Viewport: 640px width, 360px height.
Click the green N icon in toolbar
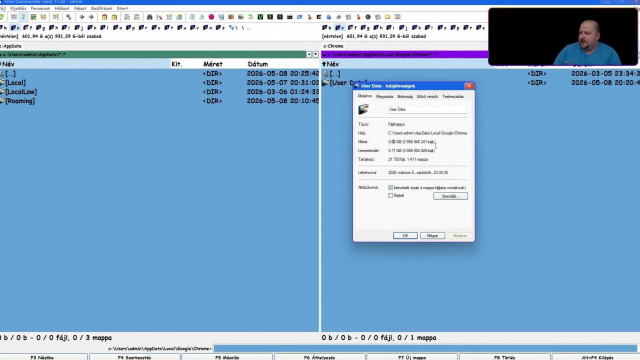260,17
